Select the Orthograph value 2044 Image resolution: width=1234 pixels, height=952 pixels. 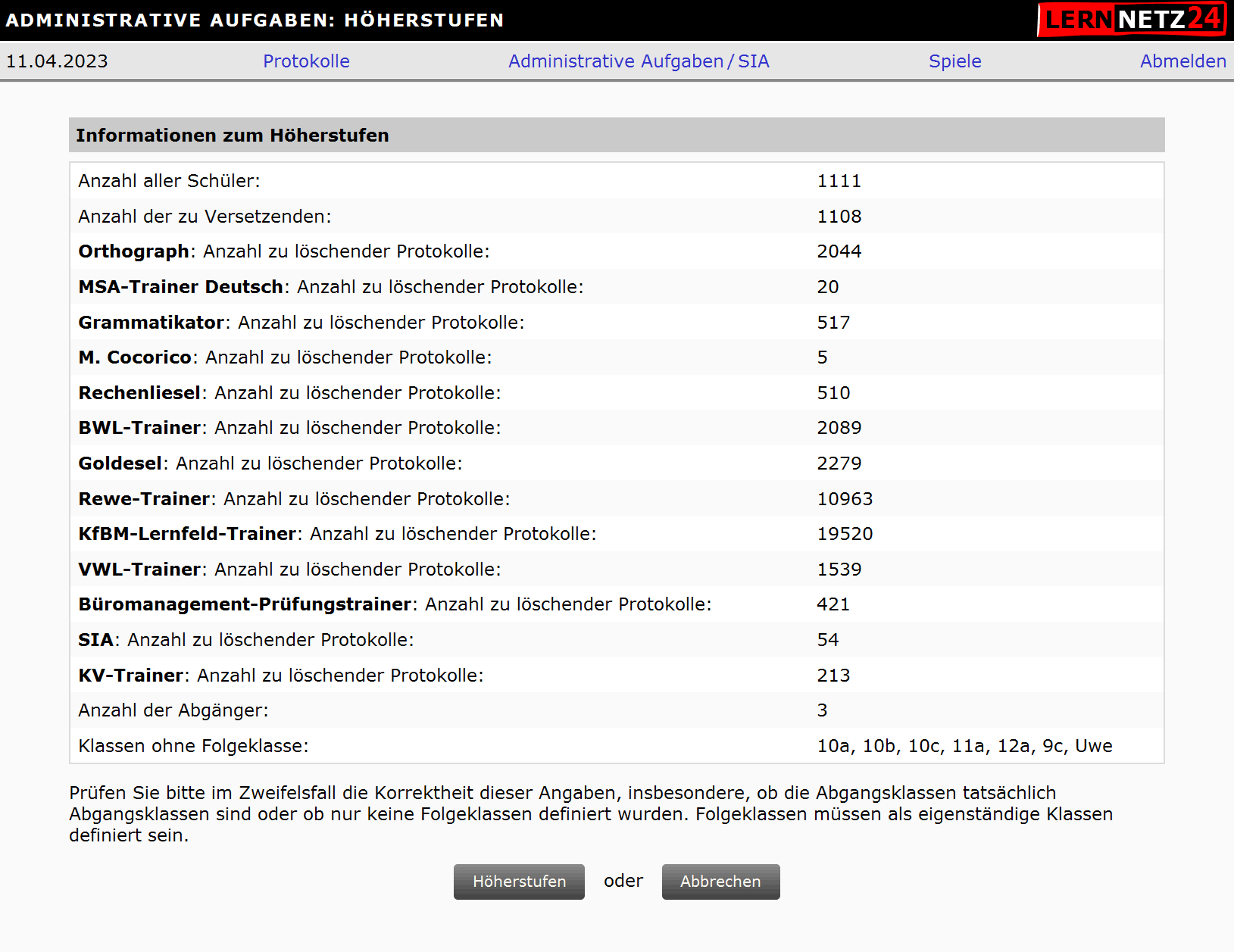(839, 251)
